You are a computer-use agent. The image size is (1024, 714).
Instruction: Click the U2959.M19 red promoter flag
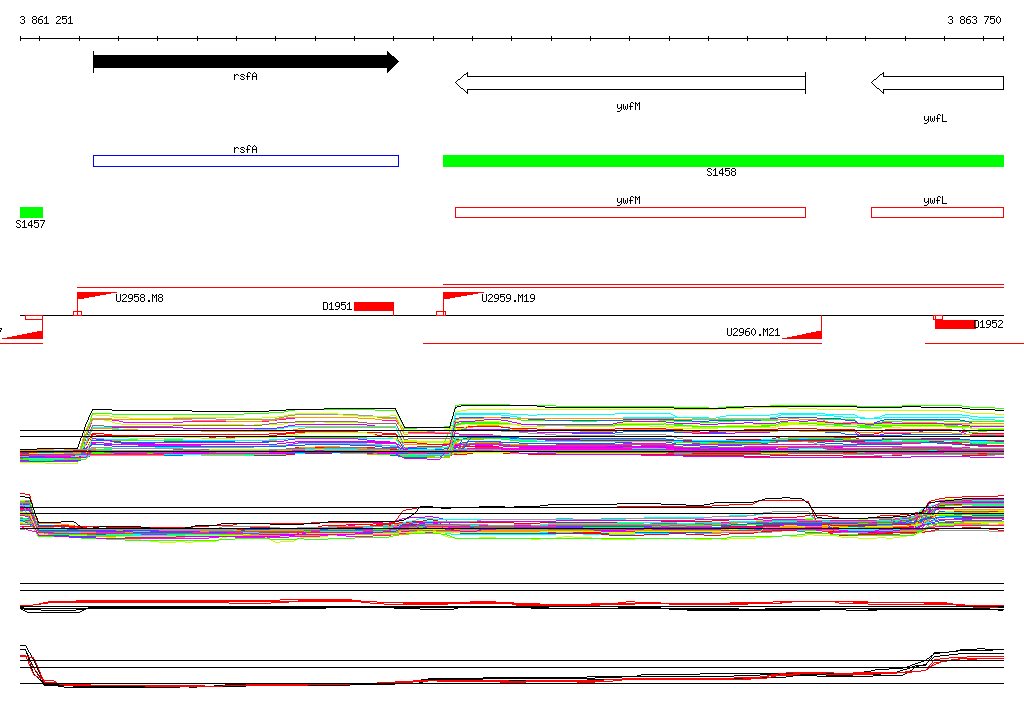click(462, 299)
